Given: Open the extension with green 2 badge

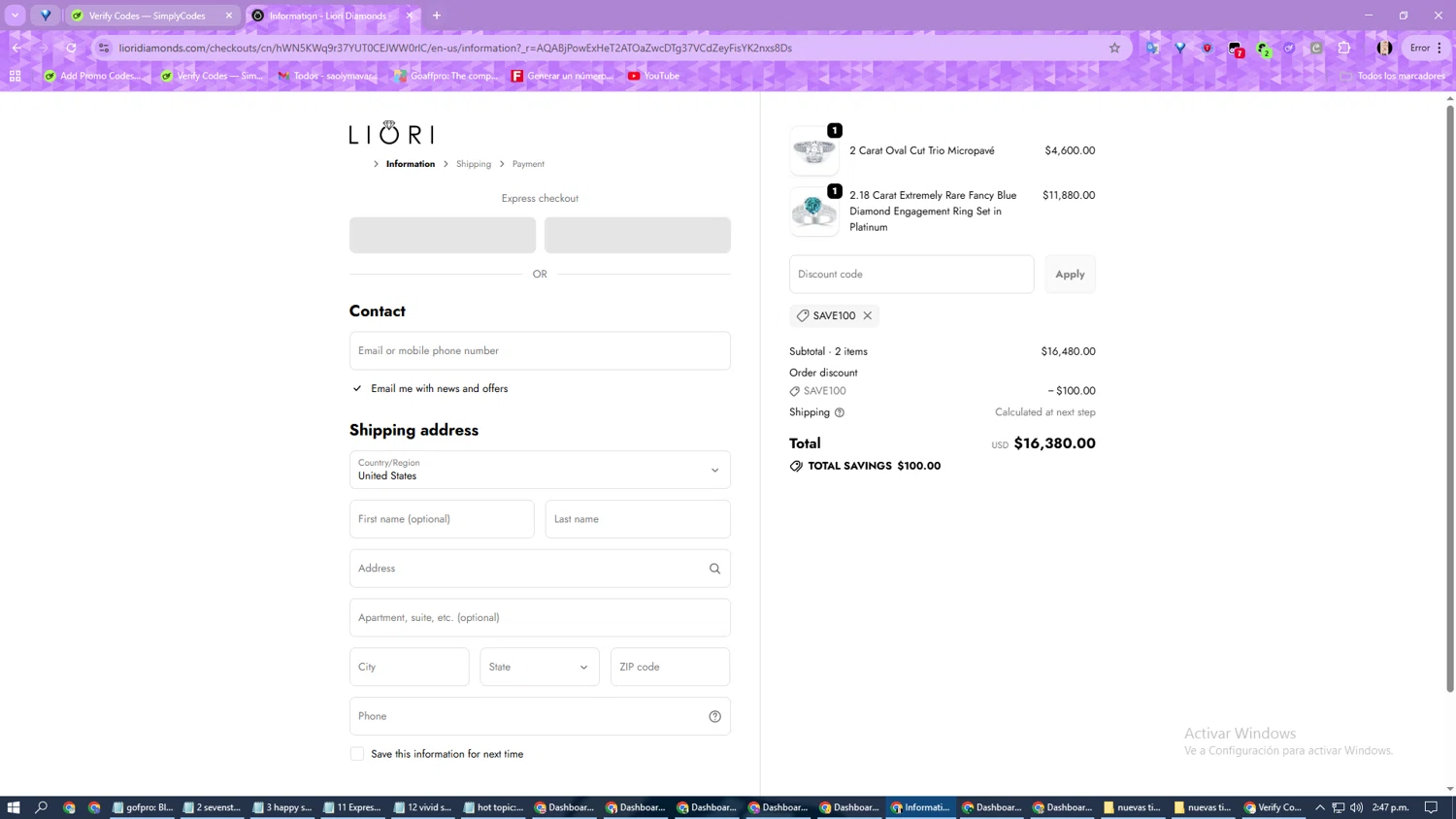Looking at the screenshot, I should 1263,49.
